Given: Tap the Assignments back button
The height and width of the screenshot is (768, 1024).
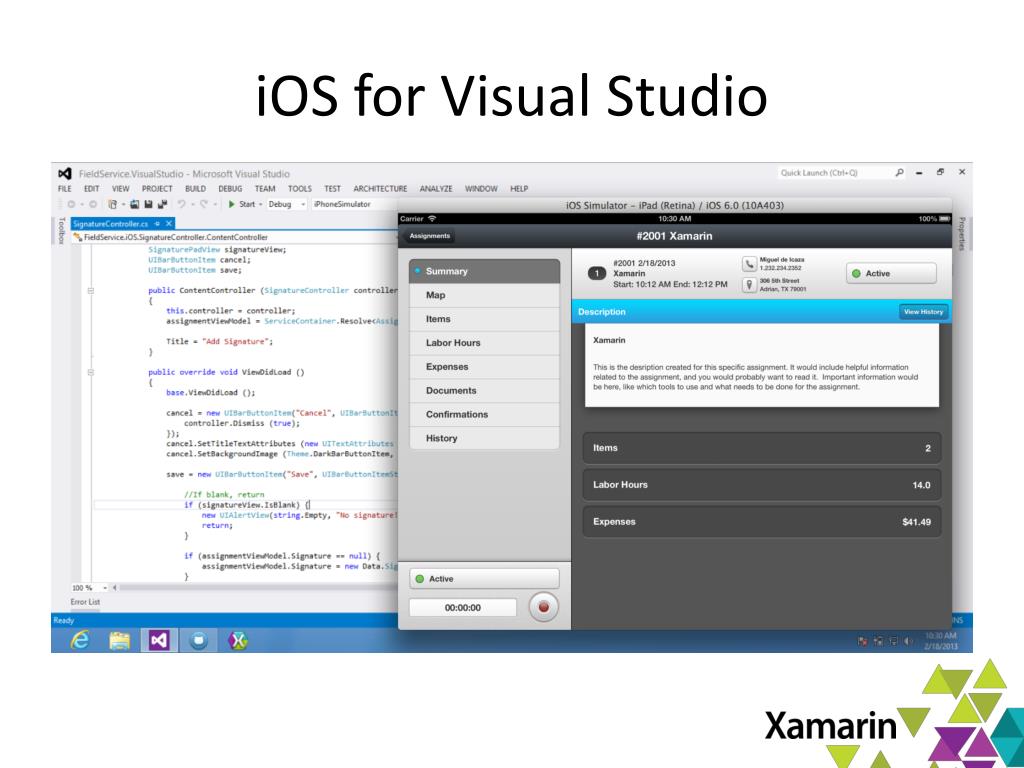Looking at the screenshot, I should (429, 236).
